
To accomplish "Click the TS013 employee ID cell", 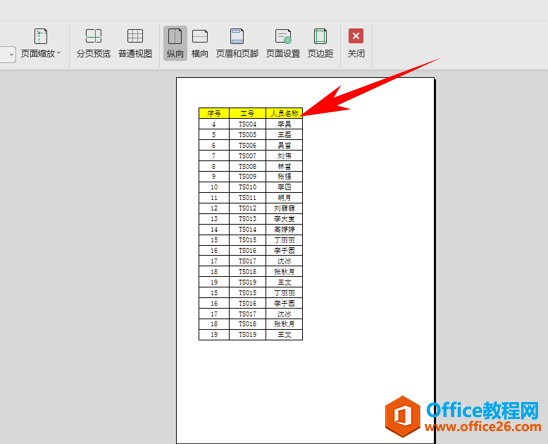I will 247,219.
